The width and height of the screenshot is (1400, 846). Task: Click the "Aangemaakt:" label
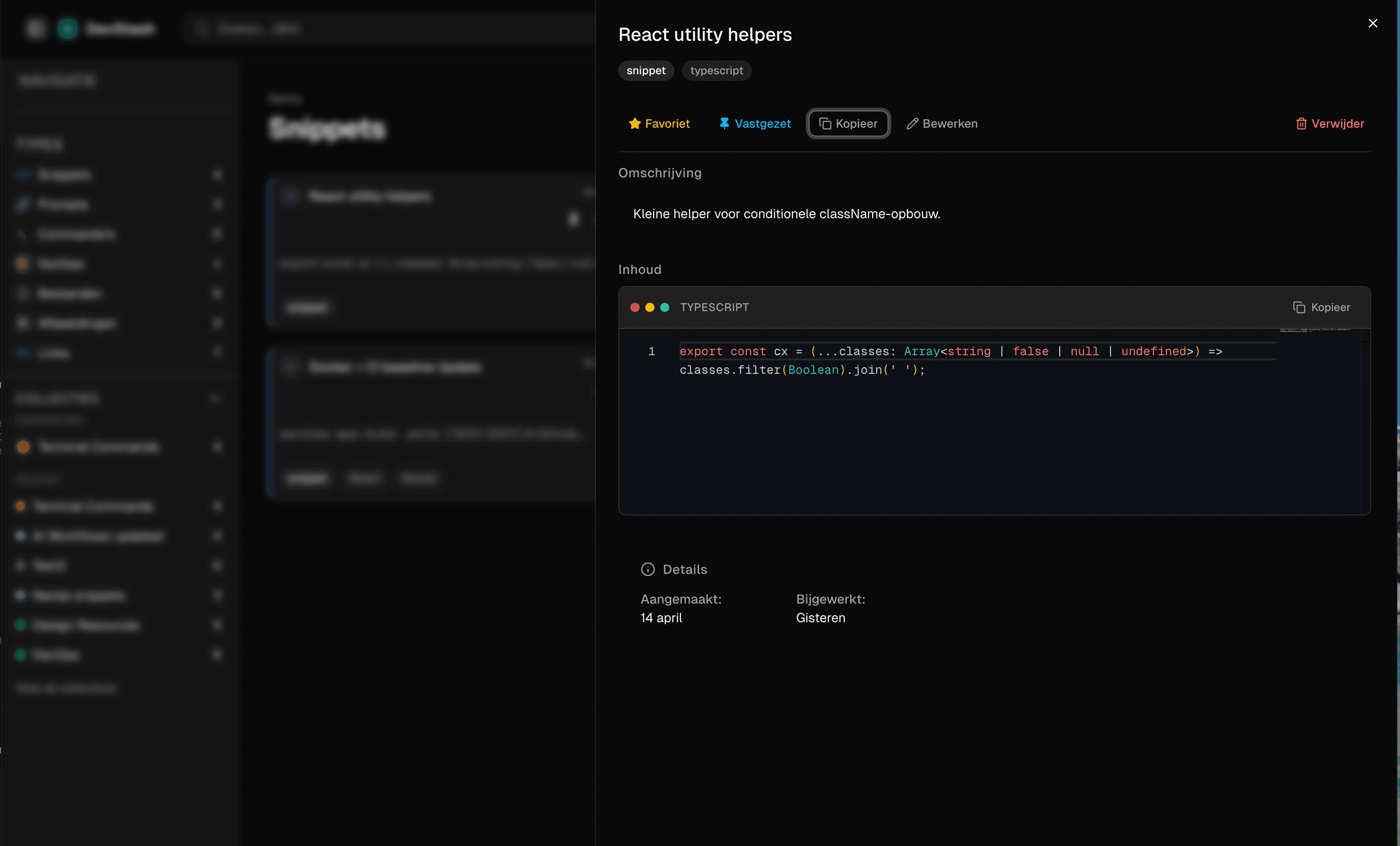pyautogui.click(x=681, y=599)
